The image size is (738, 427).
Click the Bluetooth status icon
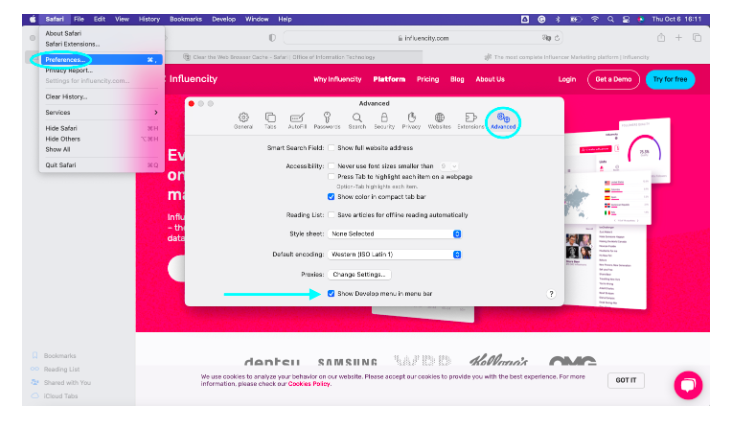click(x=558, y=19)
